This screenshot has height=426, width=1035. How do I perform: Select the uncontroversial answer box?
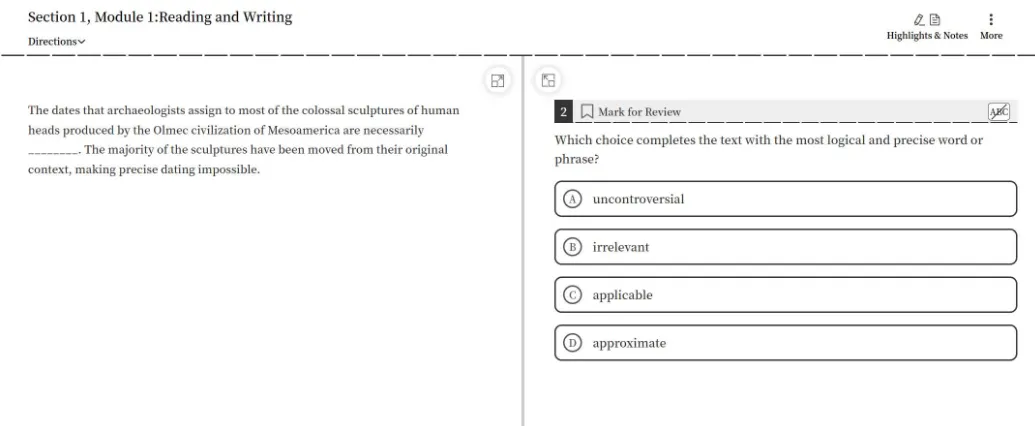click(785, 199)
